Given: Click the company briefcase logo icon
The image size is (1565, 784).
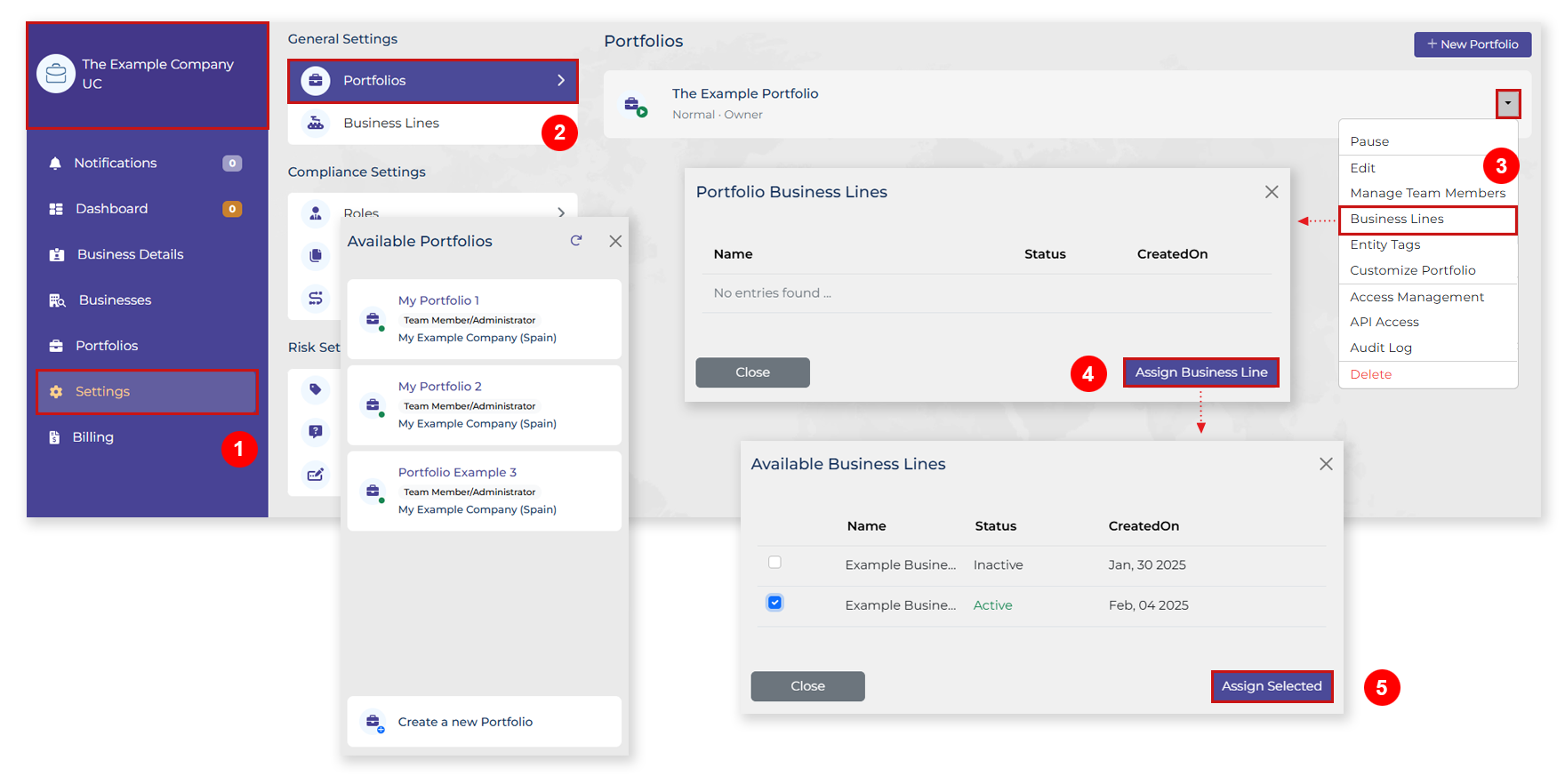Looking at the screenshot, I should tap(56, 74).
